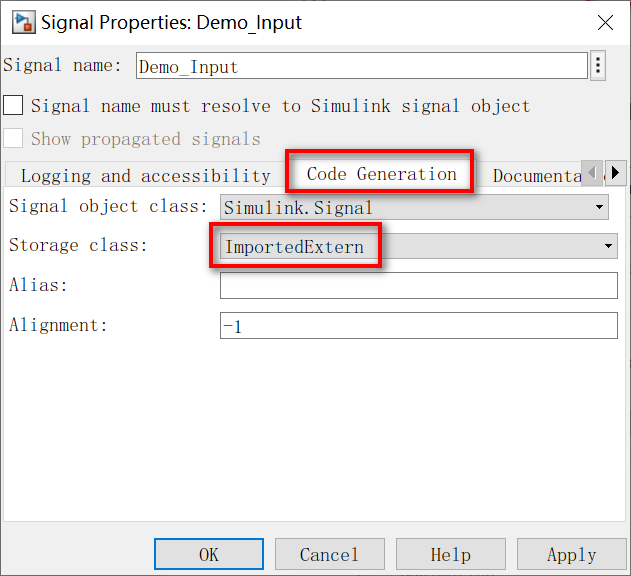
Task: Enable signal name must resolve checkbox
Action: (x=13, y=106)
